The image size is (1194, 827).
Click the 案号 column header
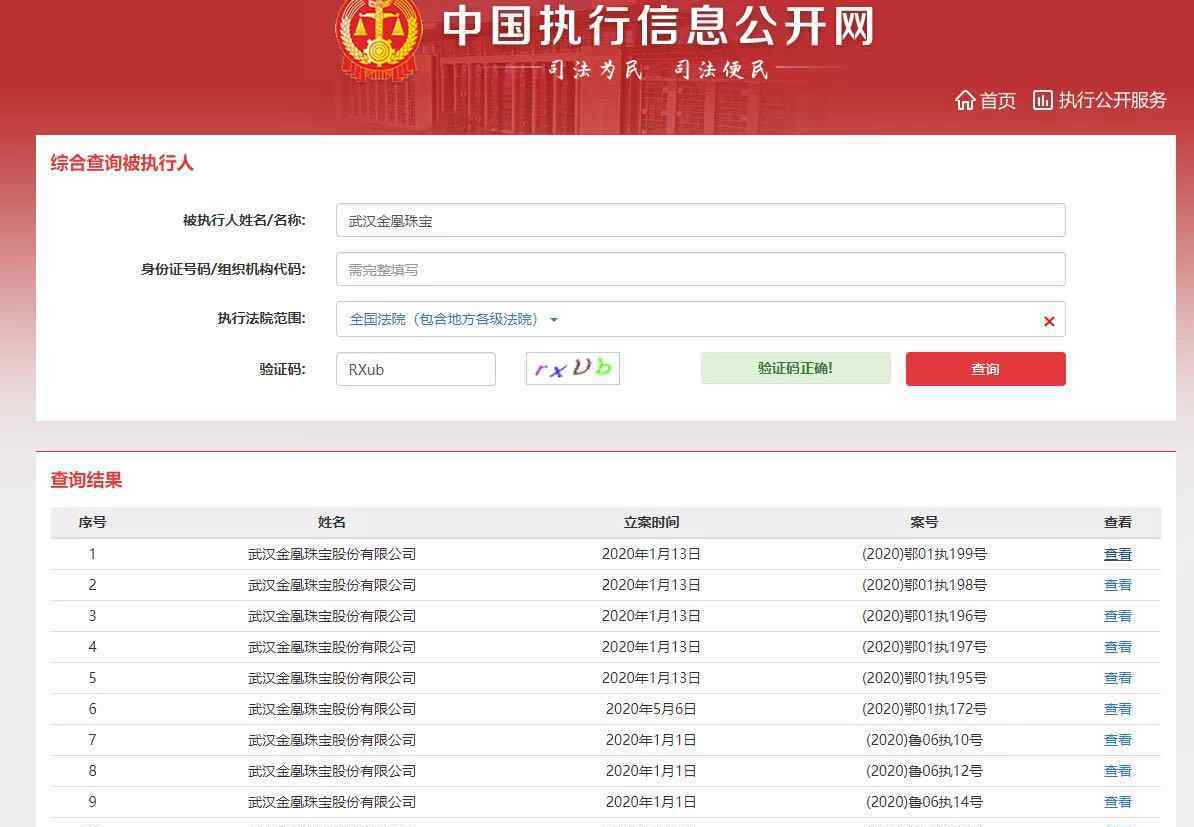(x=924, y=522)
